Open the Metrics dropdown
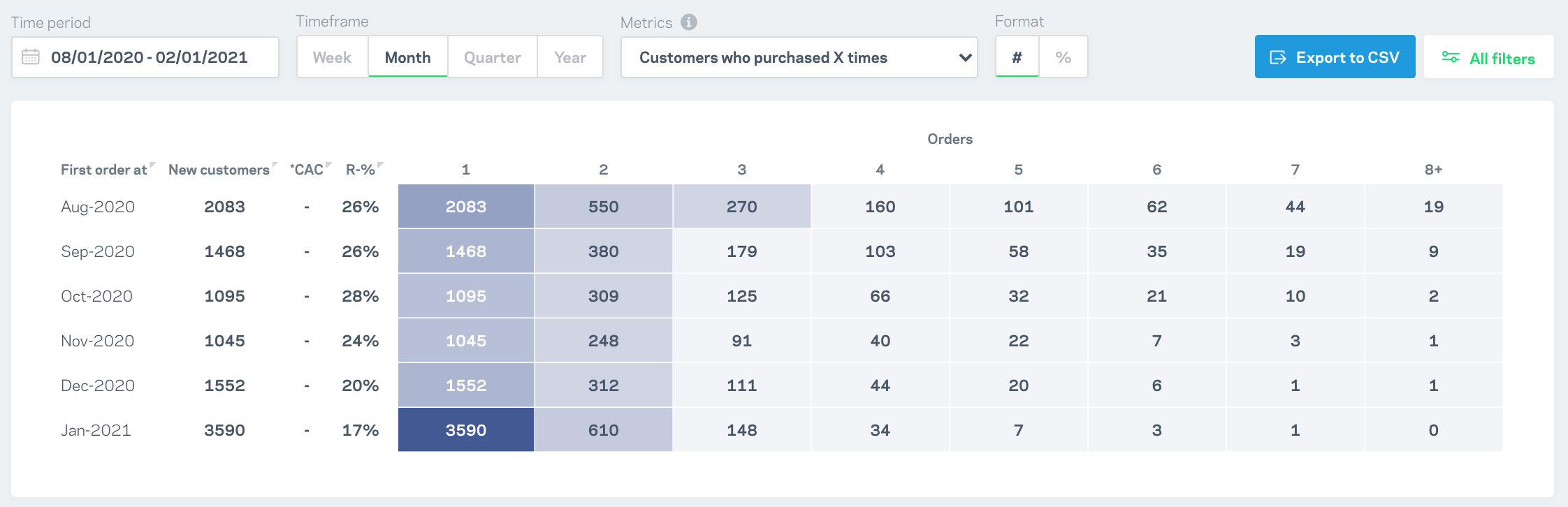Viewport: 1568px width, 507px height. [x=798, y=57]
